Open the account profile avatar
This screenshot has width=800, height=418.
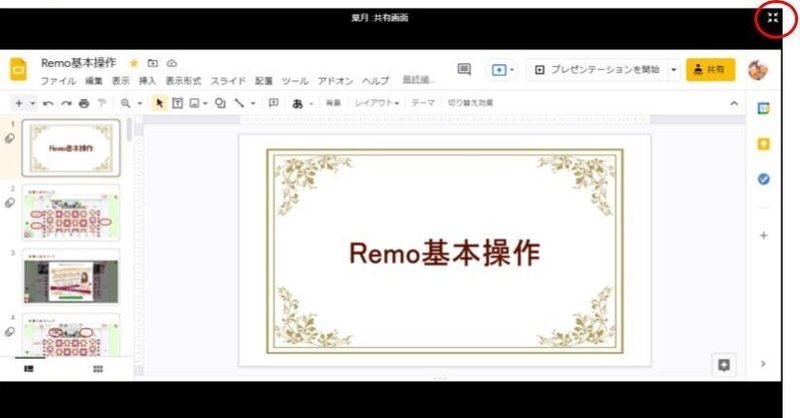pyautogui.click(x=758, y=70)
